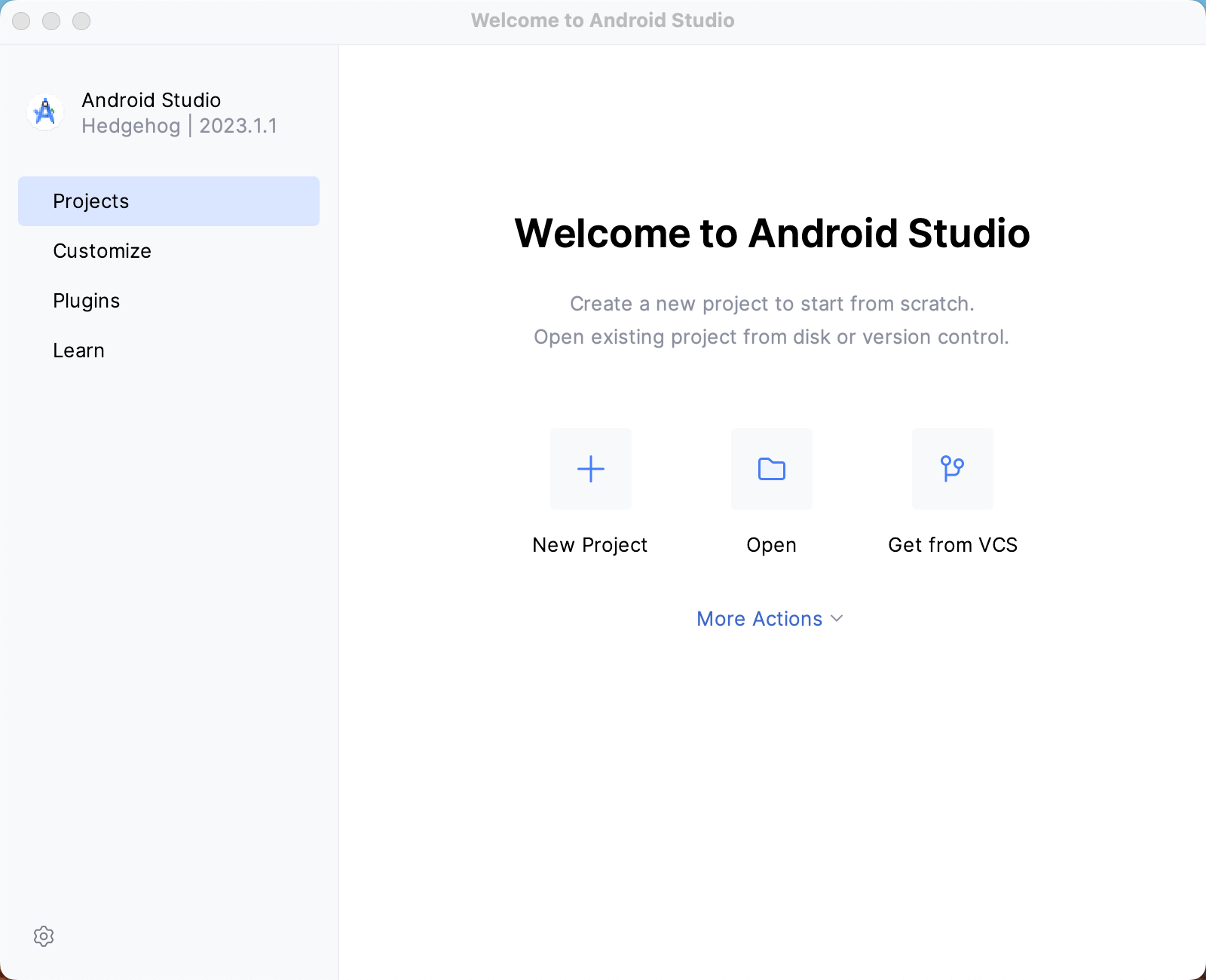Screen dimensions: 1206x980
Task: Click the chevron next to More Actions
Action: click(836, 619)
